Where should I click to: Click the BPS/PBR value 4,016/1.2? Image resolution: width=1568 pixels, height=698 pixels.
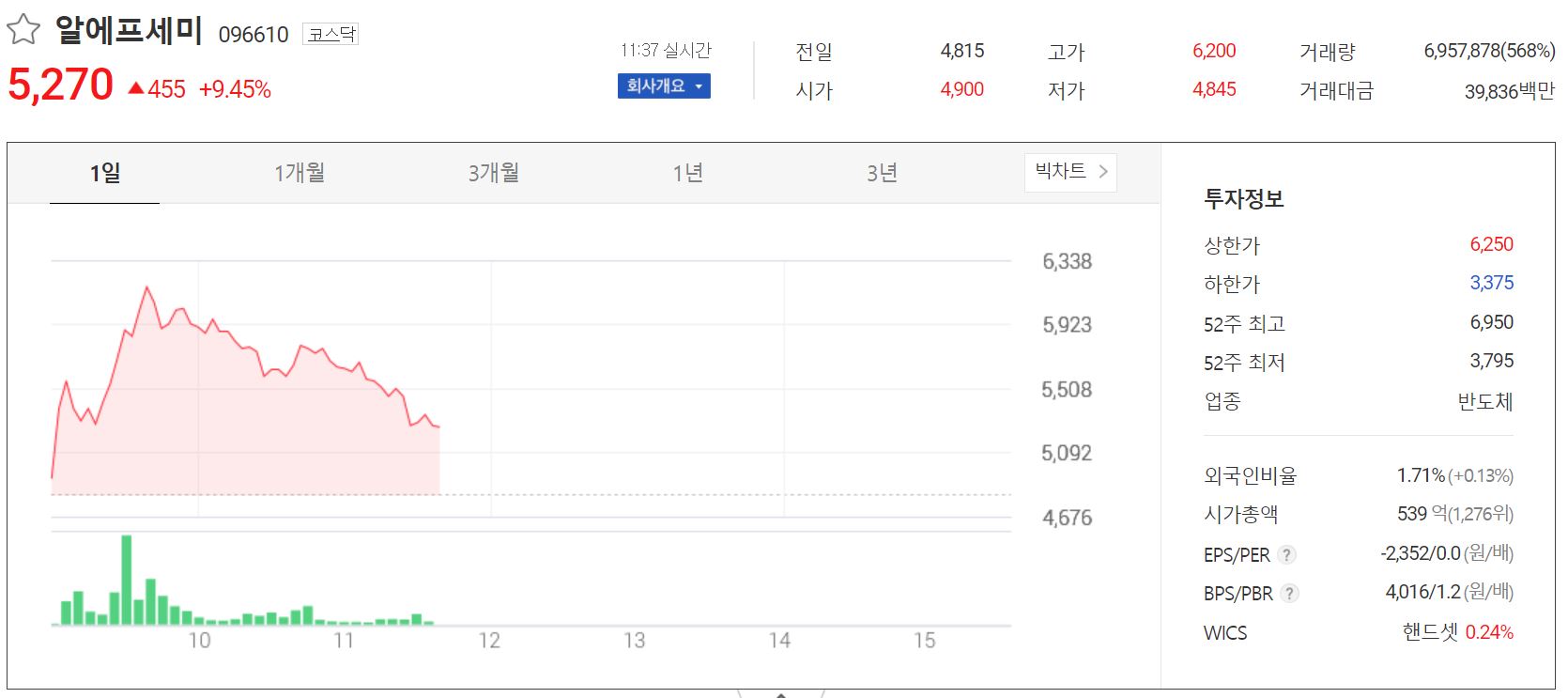pyautogui.click(x=1422, y=592)
